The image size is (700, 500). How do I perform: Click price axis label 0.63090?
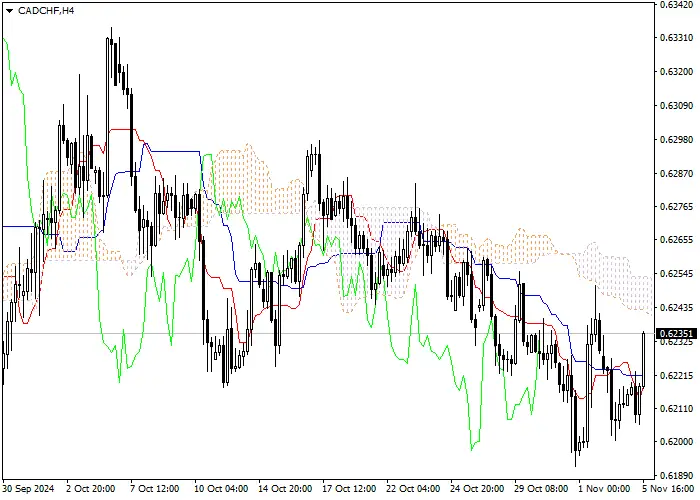pos(677,106)
